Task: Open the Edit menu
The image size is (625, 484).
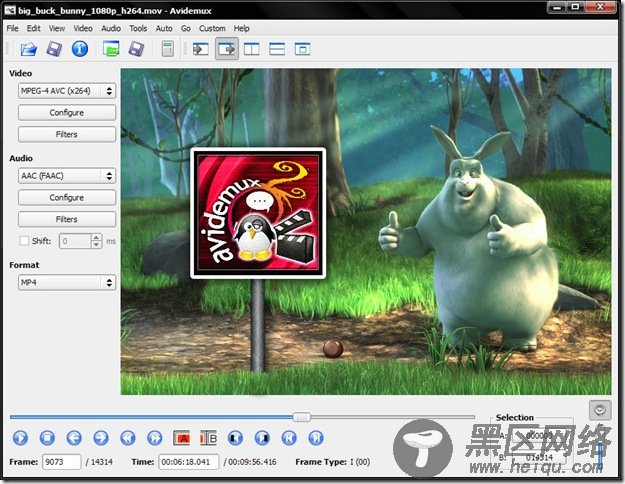Action: pos(33,28)
